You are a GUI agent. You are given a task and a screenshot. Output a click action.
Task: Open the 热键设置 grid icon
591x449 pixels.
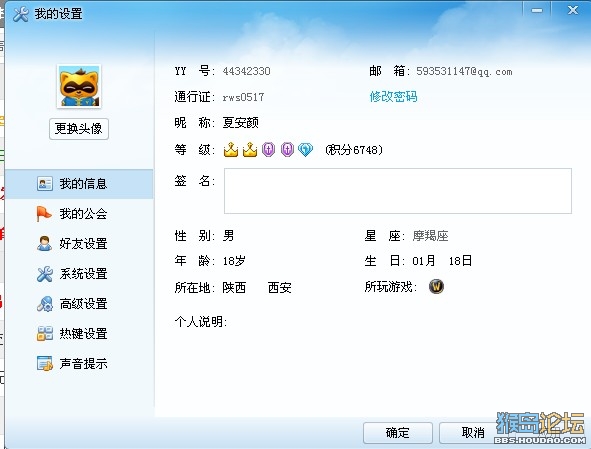(45, 334)
